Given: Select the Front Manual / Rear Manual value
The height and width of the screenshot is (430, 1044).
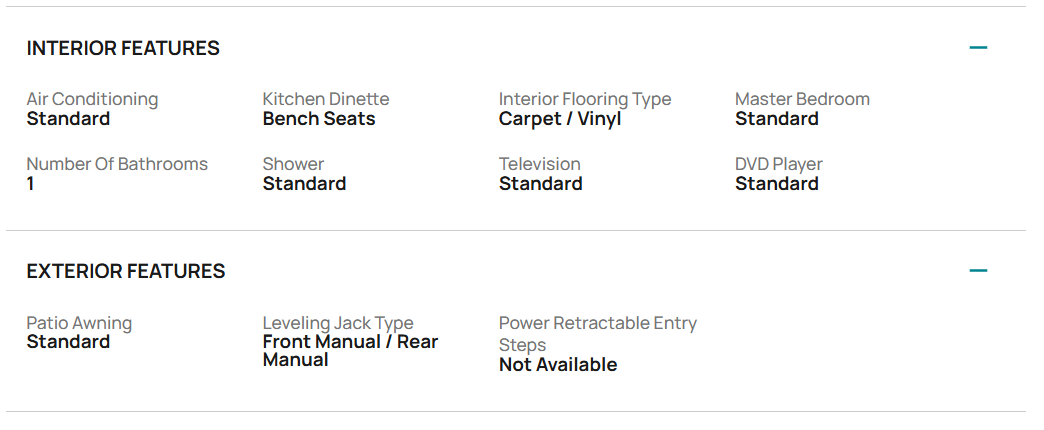Looking at the screenshot, I should click(x=350, y=351).
